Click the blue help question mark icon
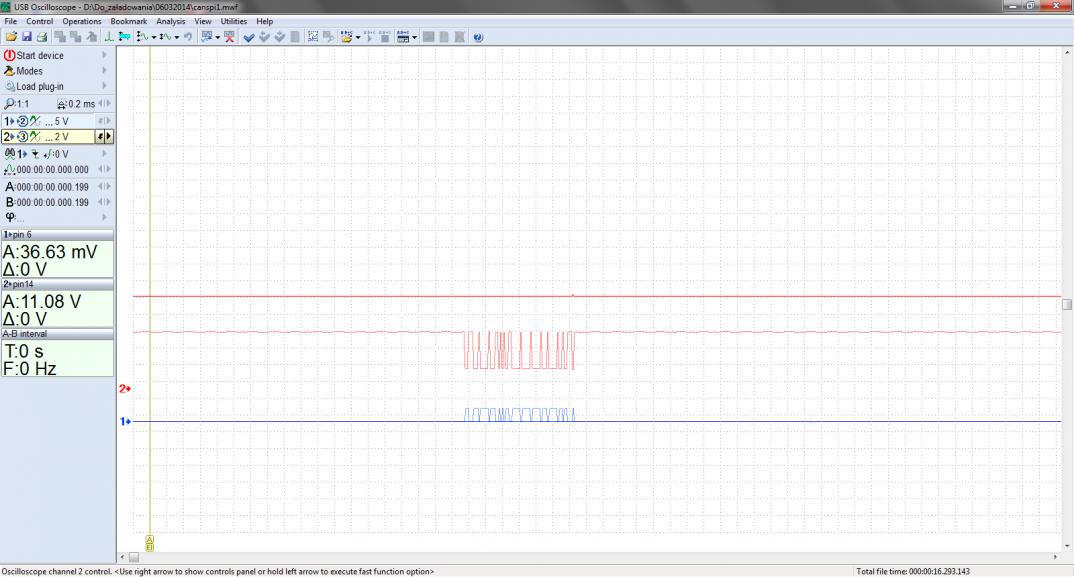The height and width of the screenshot is (577, 1074). pyautogui.click(x=478, y=37)
